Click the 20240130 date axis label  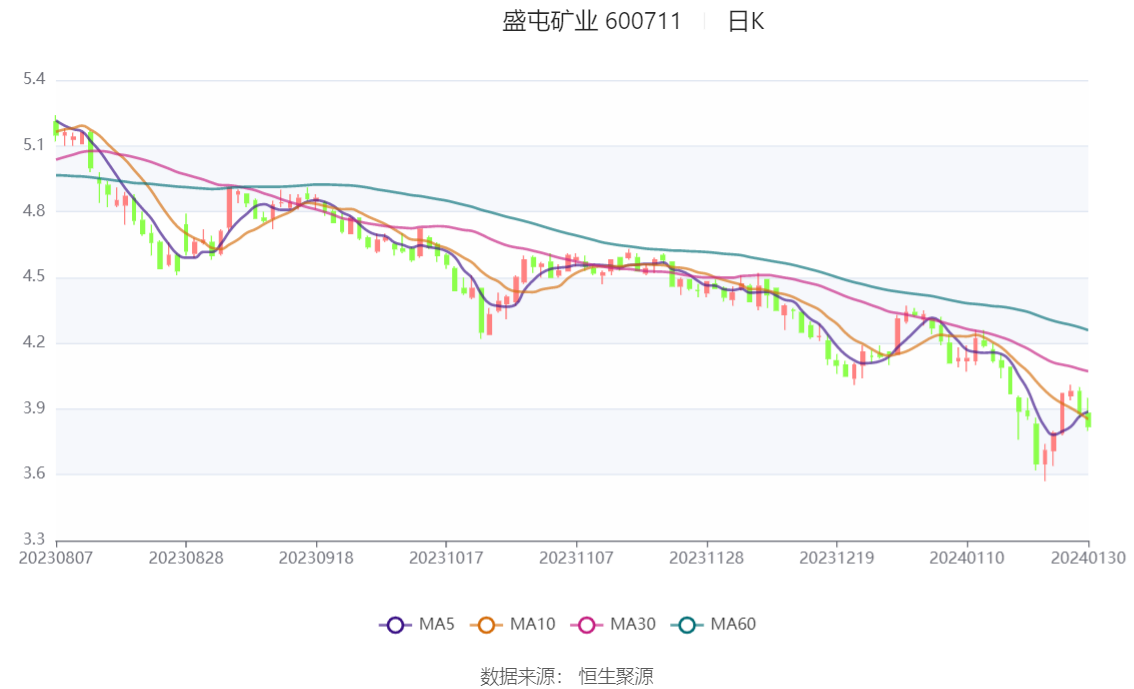[x=1088, y=558]
